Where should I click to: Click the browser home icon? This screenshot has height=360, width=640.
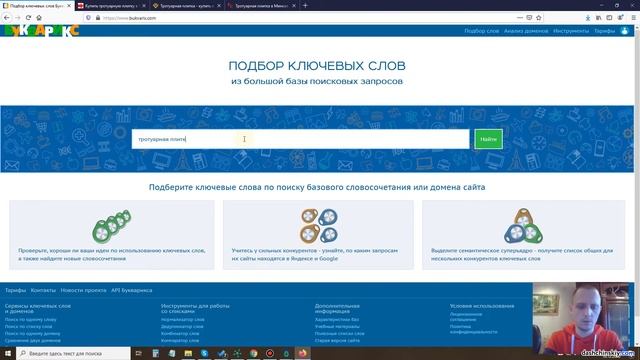[39, 18]
